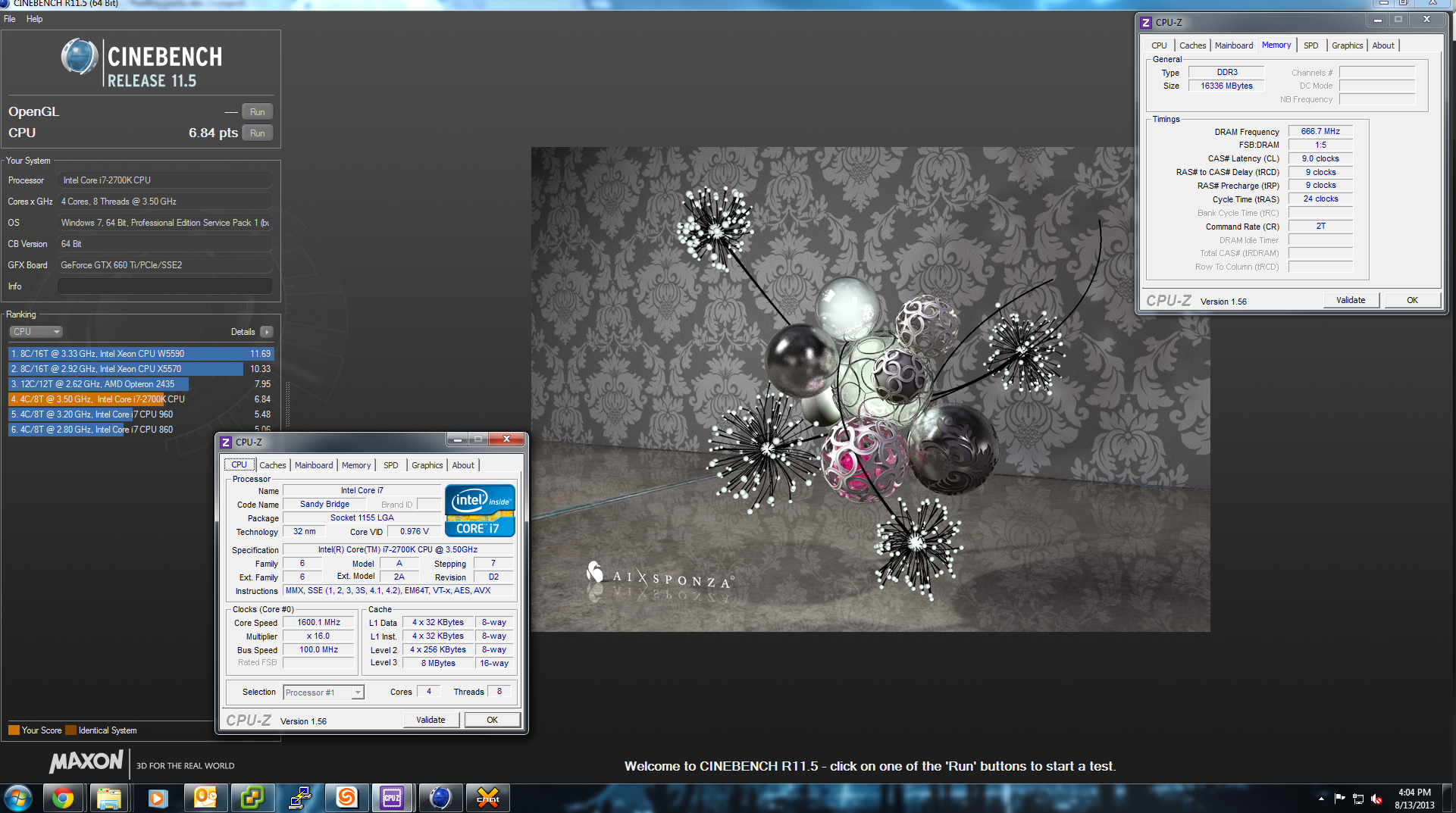Click Validate in upper-right CPU-Z window
Screen dimensions: 1456x813
[x=1351, y=300]
